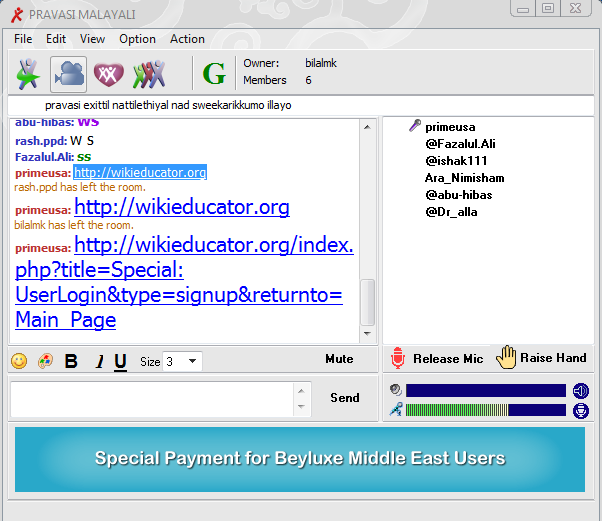Click the red microphone Release Mic icon

click(x=398, y=358)
